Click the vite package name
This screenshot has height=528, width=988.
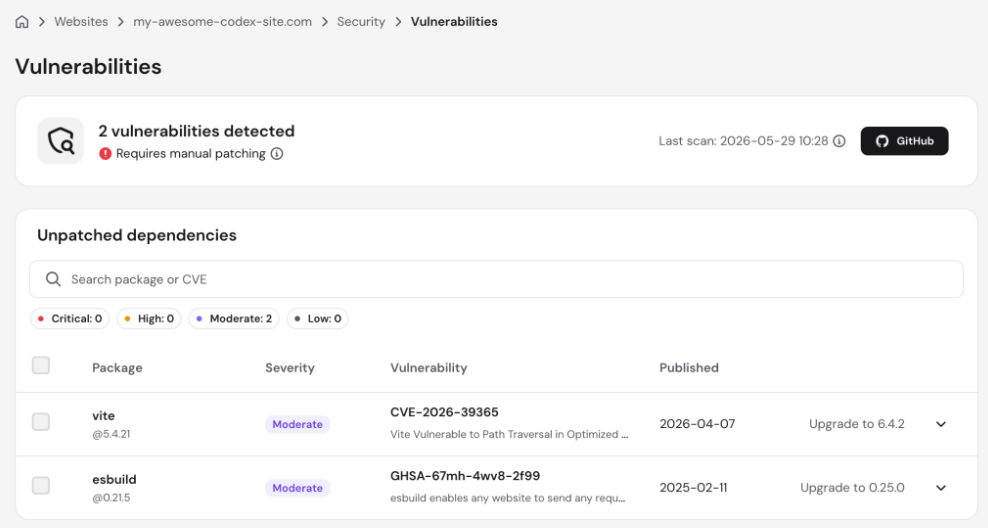(x=103, y=416)
